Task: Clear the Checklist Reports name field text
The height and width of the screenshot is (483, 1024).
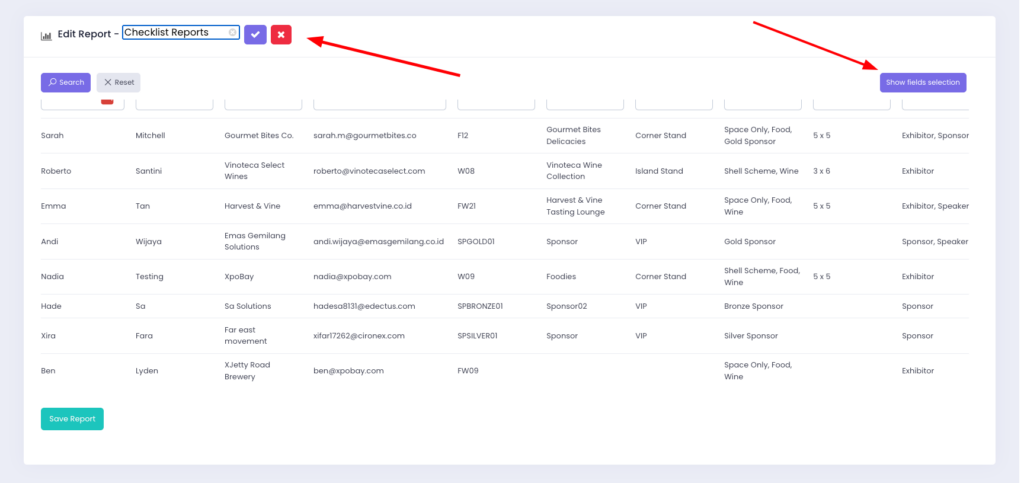Action: 233,32
